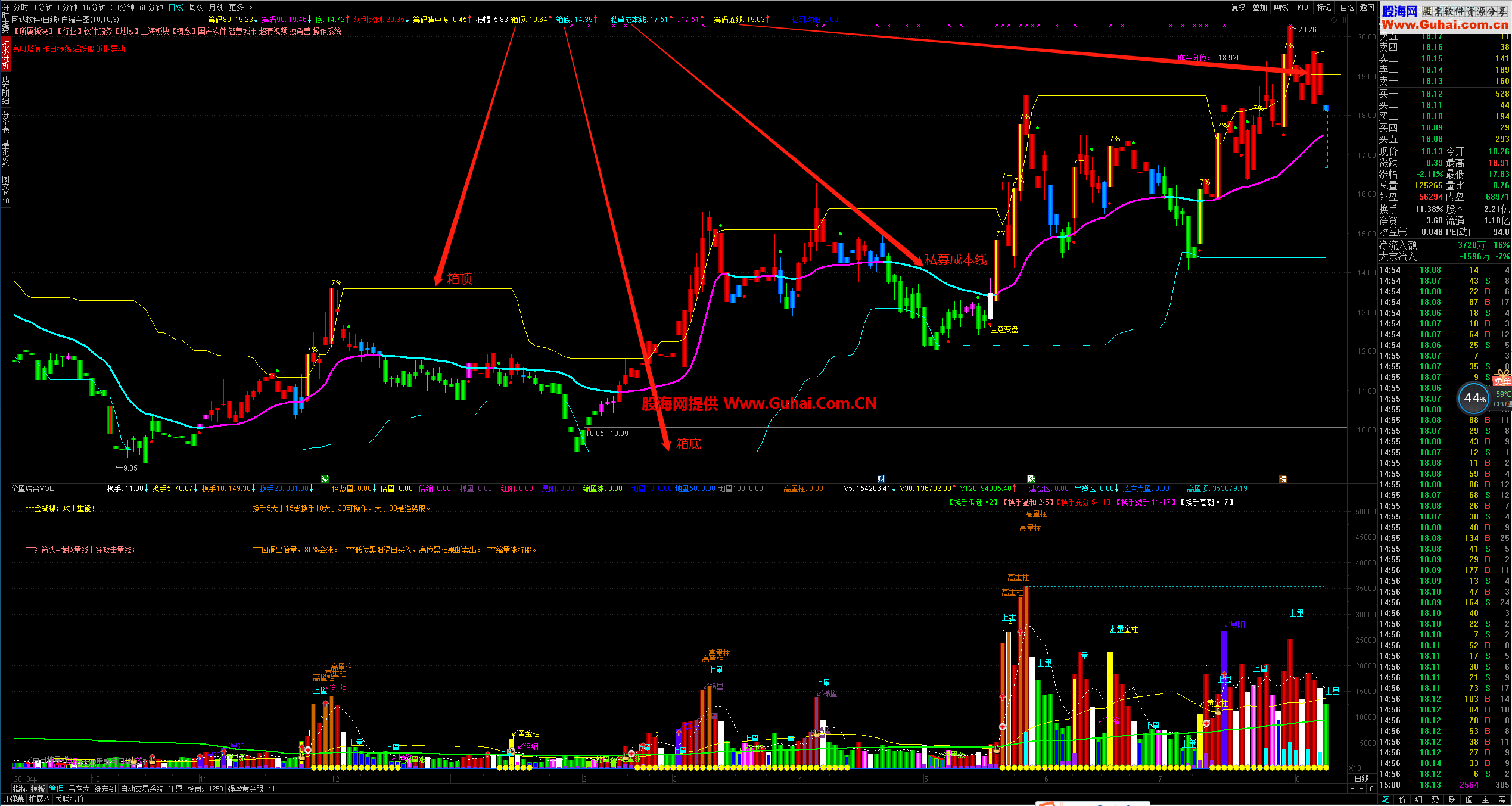
Task: Reset chart zoom with 0 button
Action: [1371, 789]
